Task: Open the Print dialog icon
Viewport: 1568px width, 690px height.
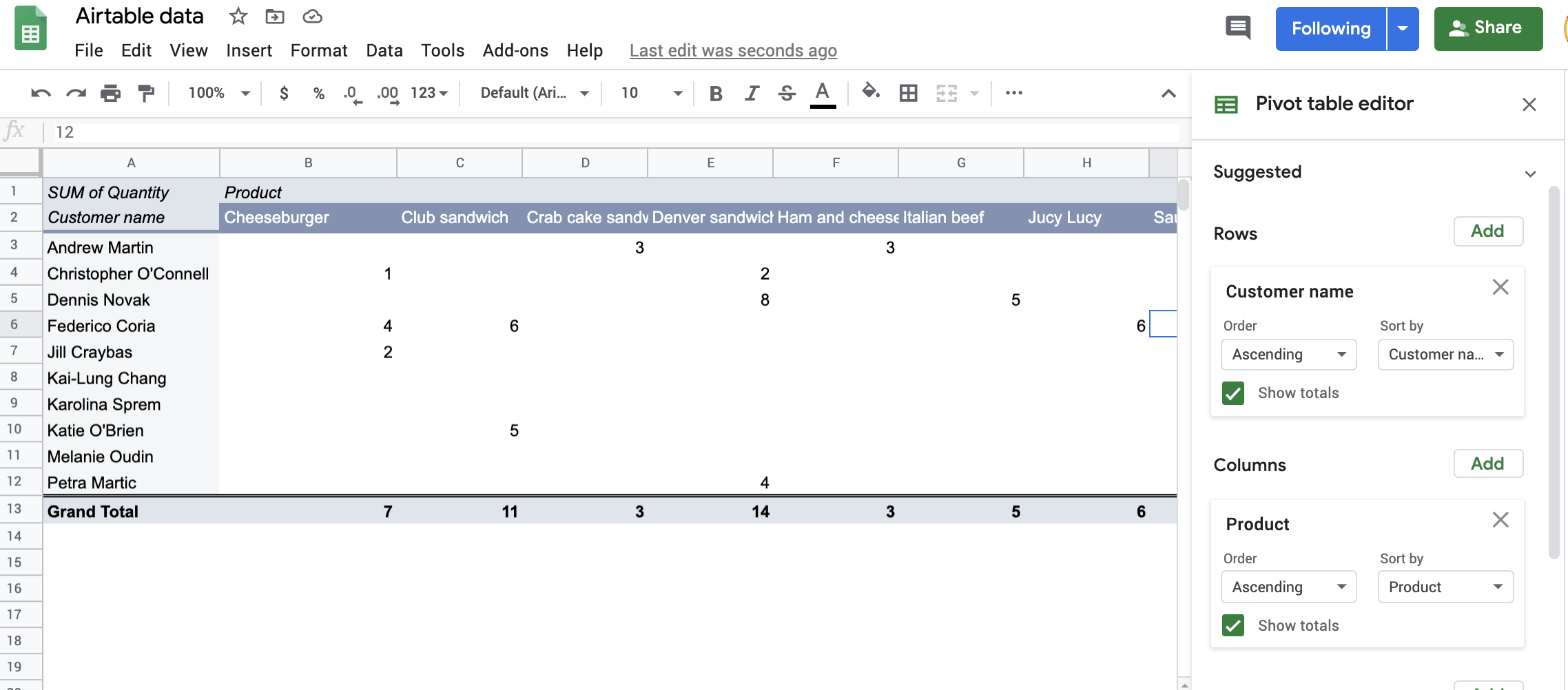Action: [111, 93]
